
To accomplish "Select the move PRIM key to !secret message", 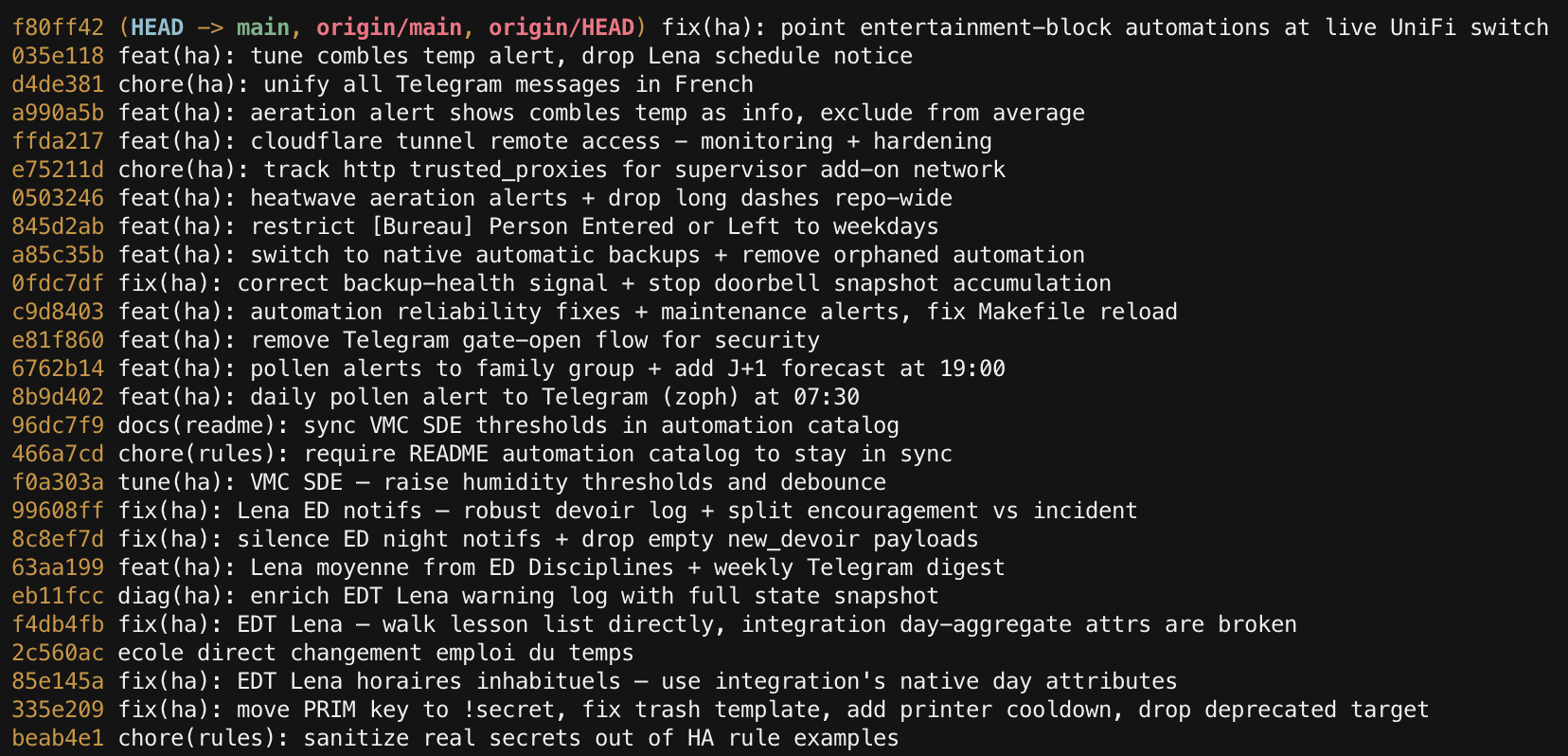I will click(x=774, y=710).
